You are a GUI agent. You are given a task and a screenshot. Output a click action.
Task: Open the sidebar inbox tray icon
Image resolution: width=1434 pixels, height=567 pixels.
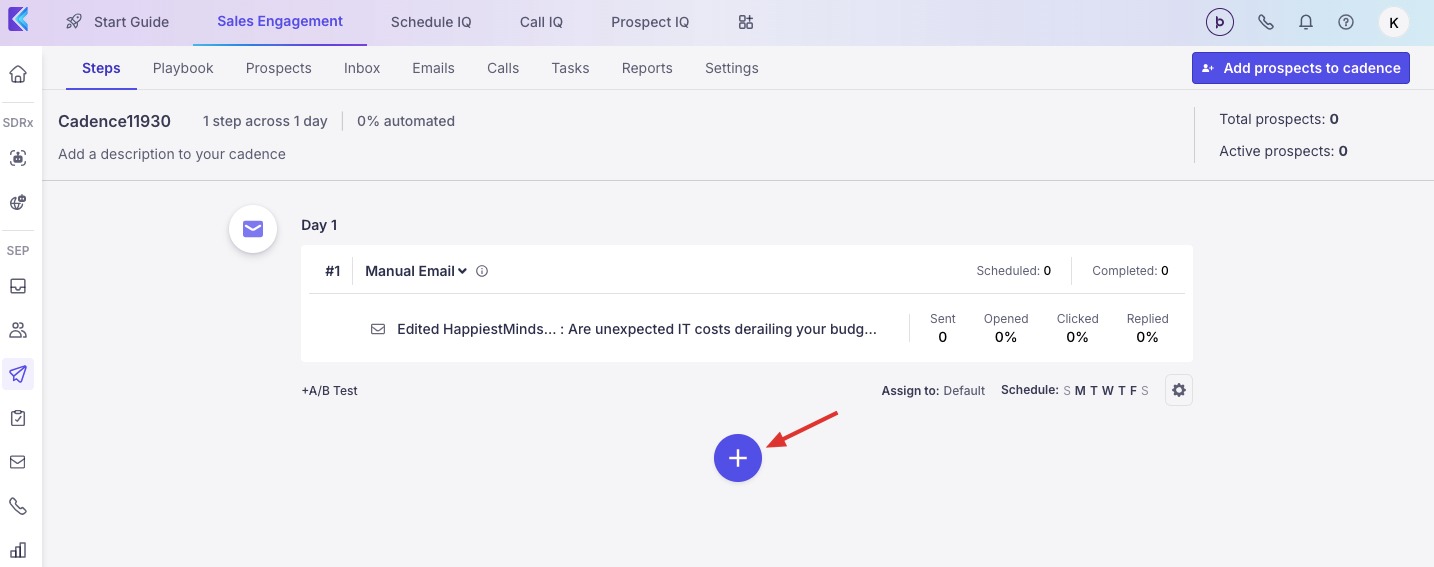click(18, 286)
